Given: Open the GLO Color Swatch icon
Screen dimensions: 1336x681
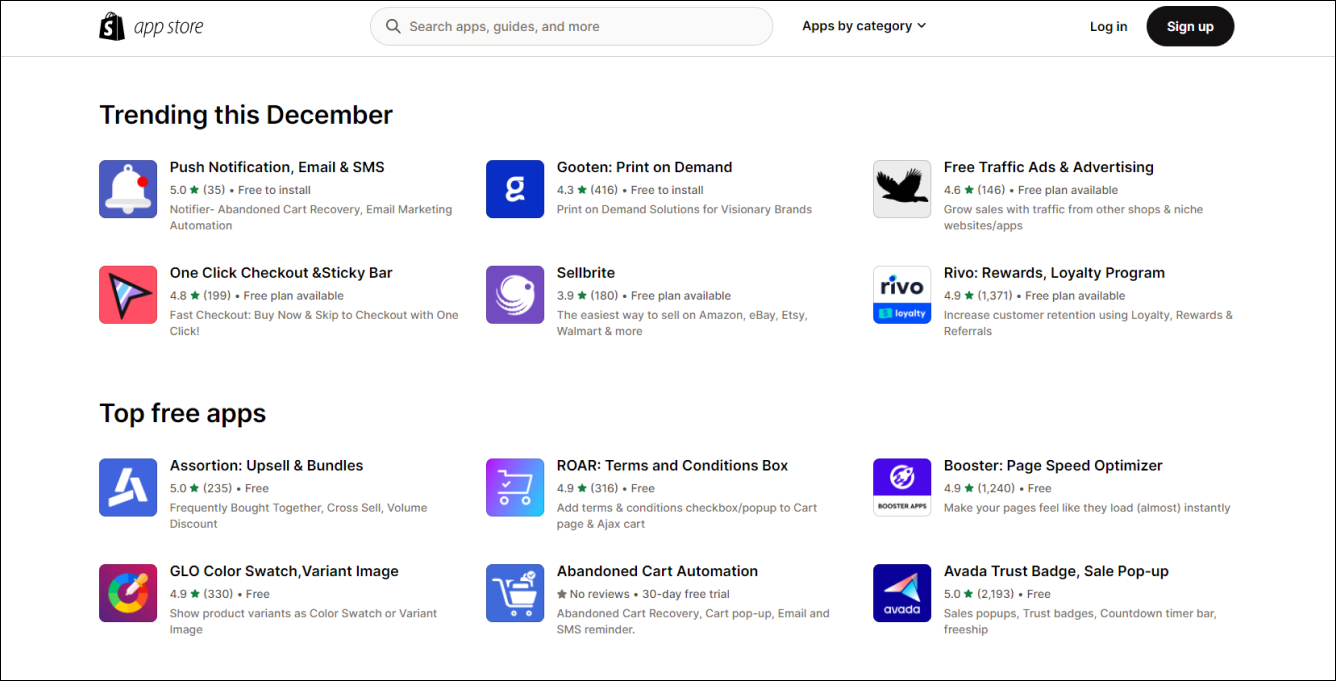Looking at the screenshot, I should [x=128, y=593].
